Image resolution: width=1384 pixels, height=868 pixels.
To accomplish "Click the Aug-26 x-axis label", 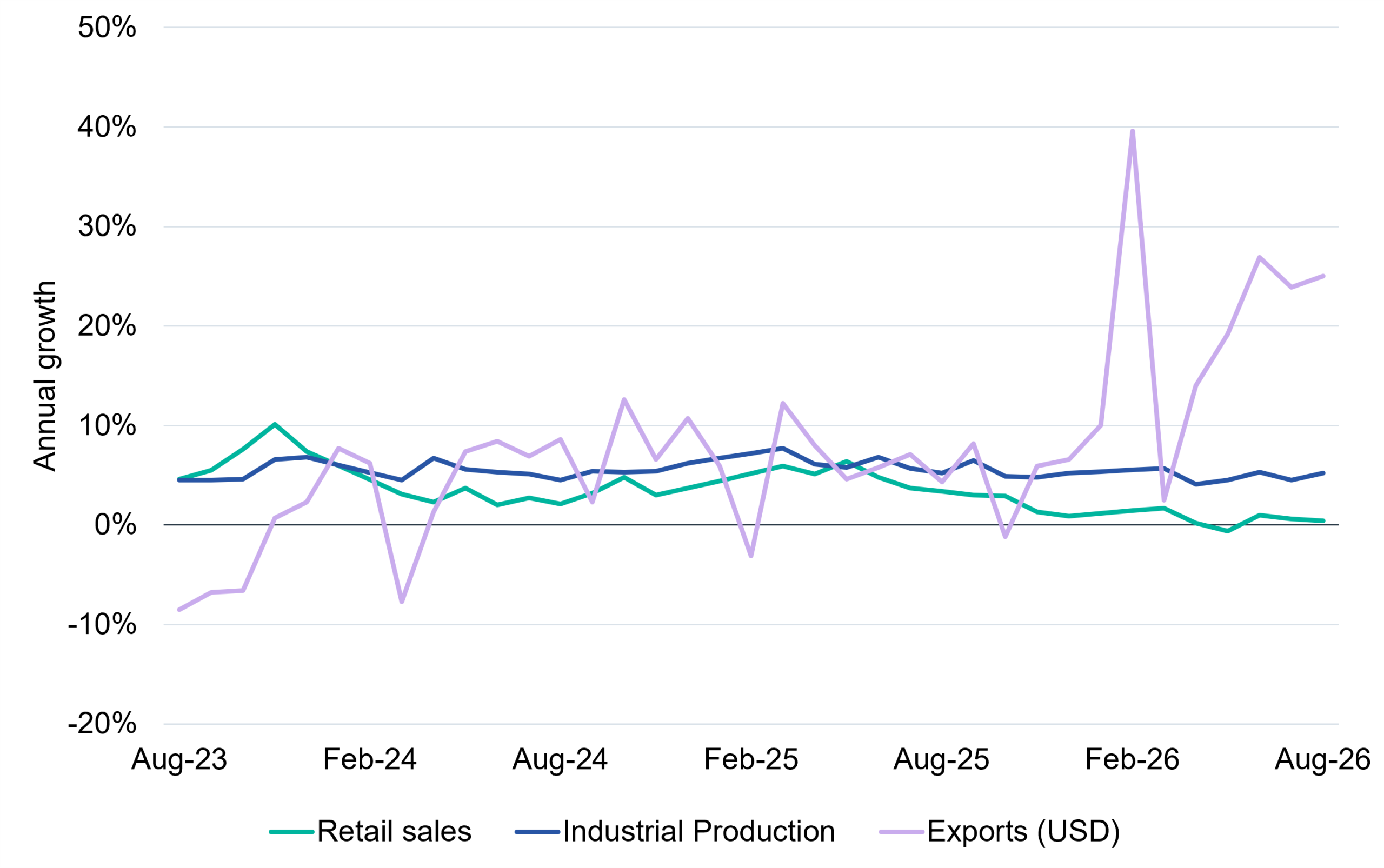I will [x=1323, y=760].
